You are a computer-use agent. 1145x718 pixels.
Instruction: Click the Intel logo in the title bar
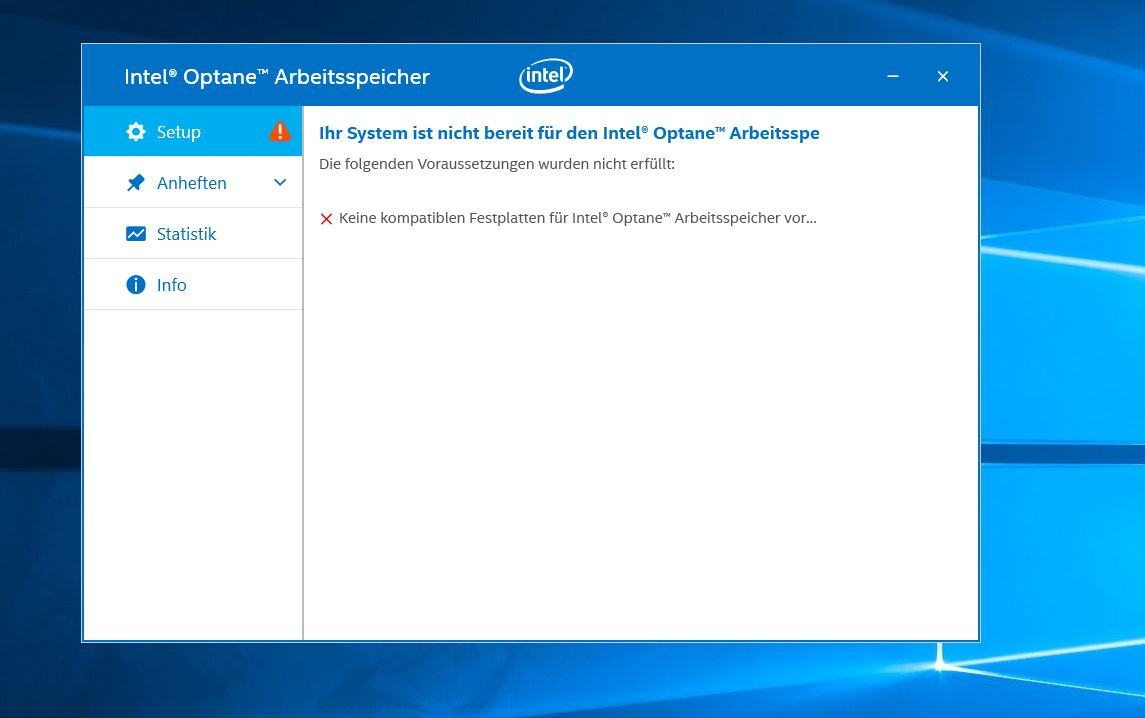545,76
